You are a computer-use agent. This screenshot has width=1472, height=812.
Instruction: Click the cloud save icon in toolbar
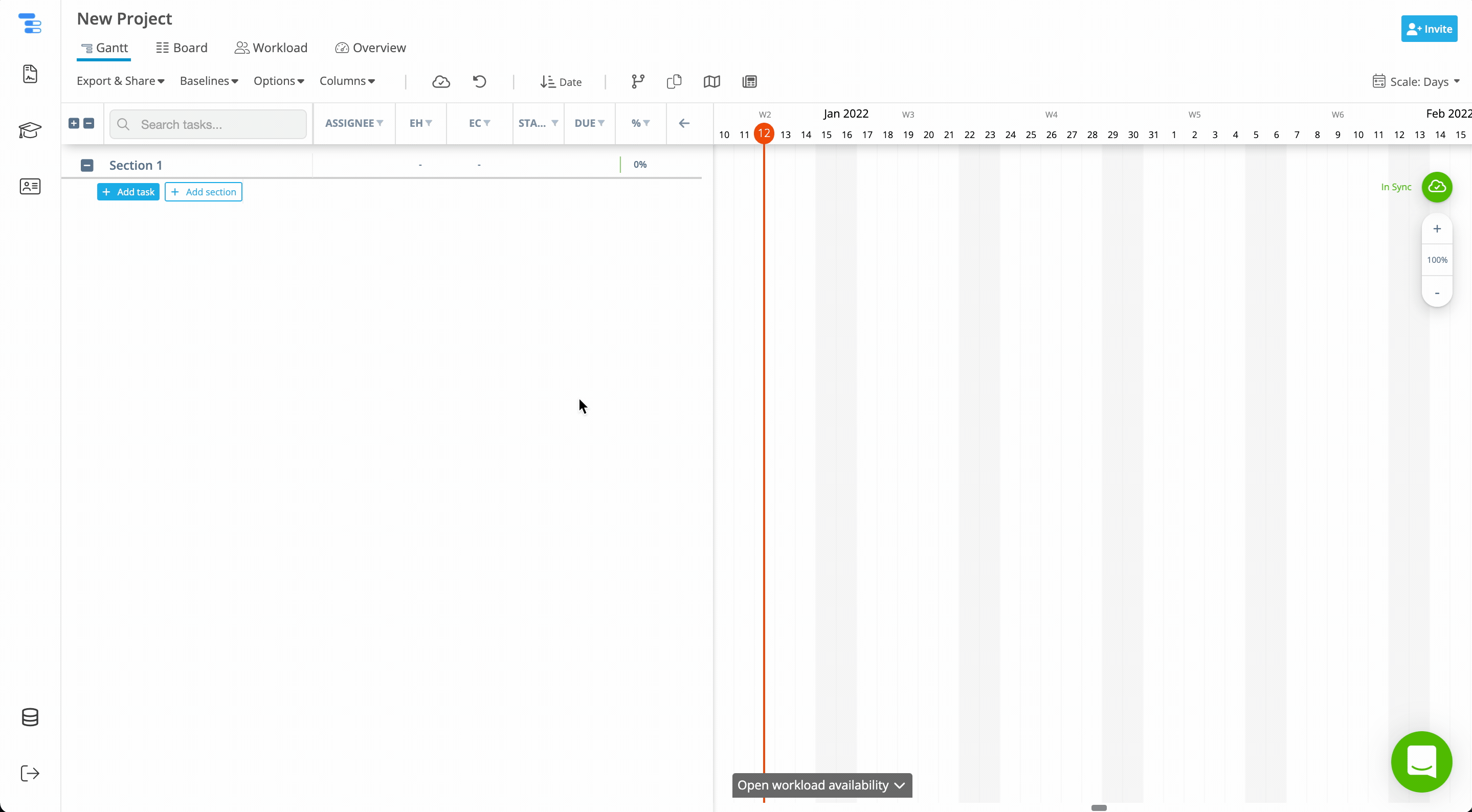[440, 82]
